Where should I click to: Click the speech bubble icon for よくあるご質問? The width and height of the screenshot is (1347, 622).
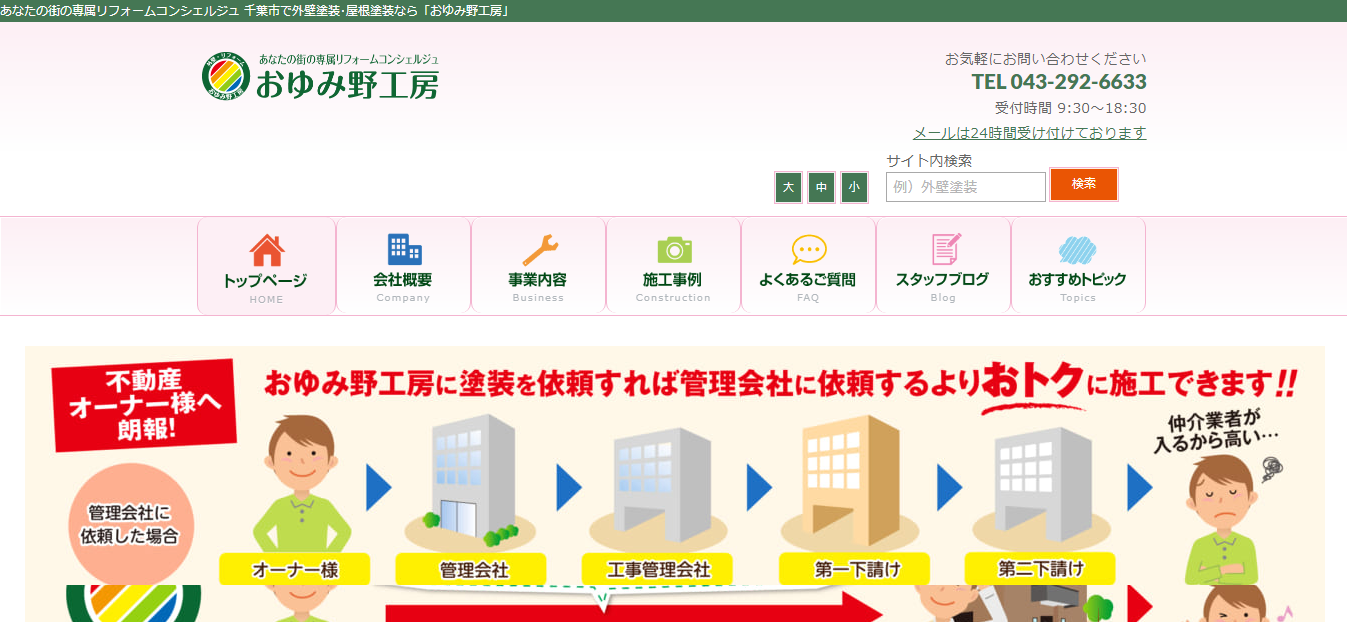click(809, 250)
